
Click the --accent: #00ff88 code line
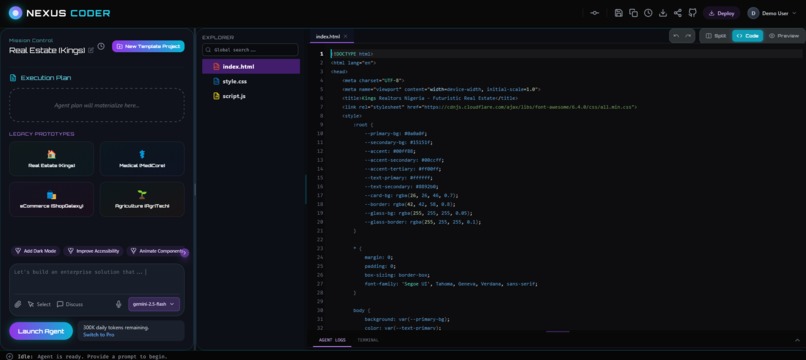390,151
